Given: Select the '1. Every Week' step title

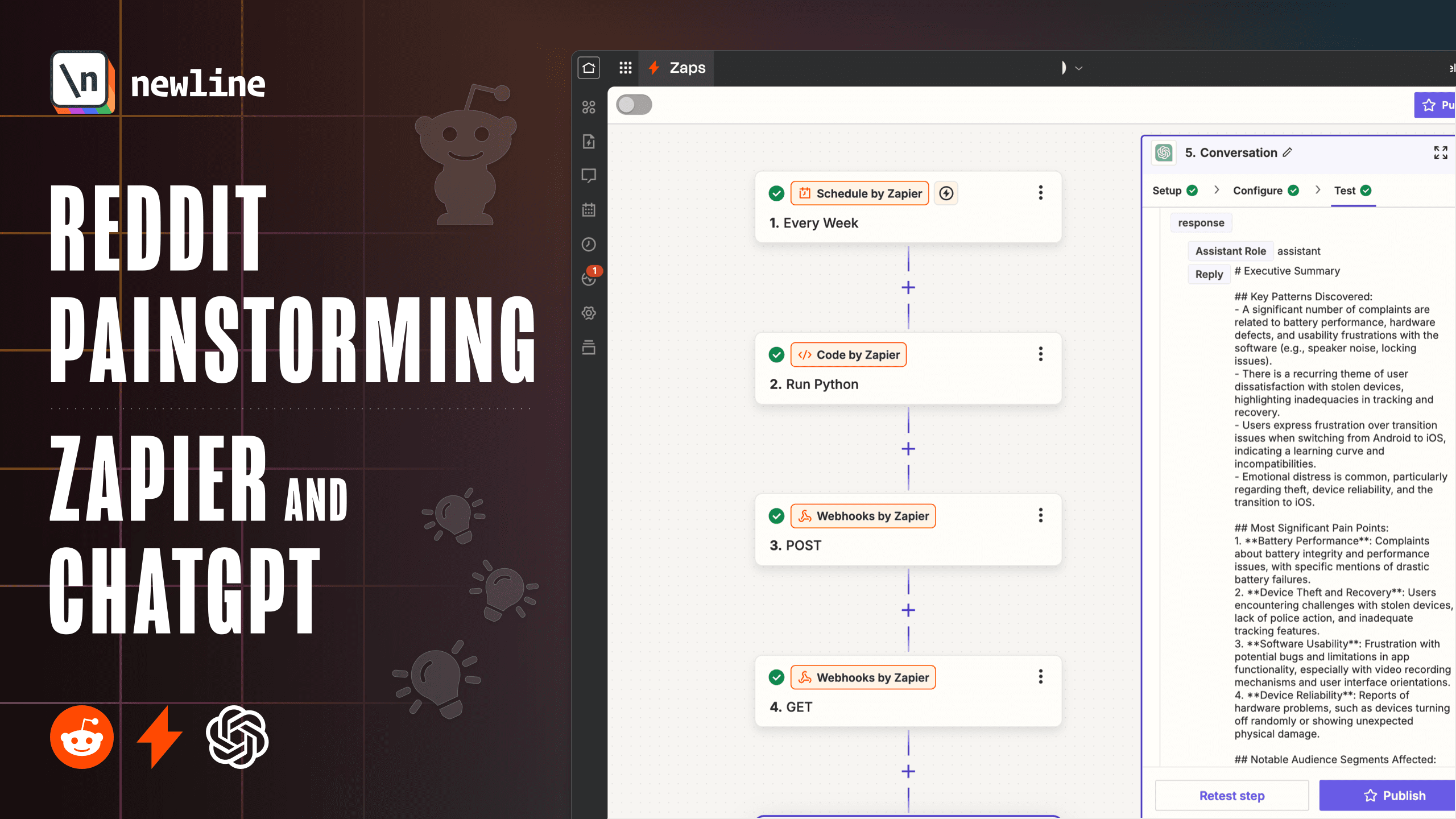Looking at the screenshot, I should pyautogui.click(x=814, y=223).
